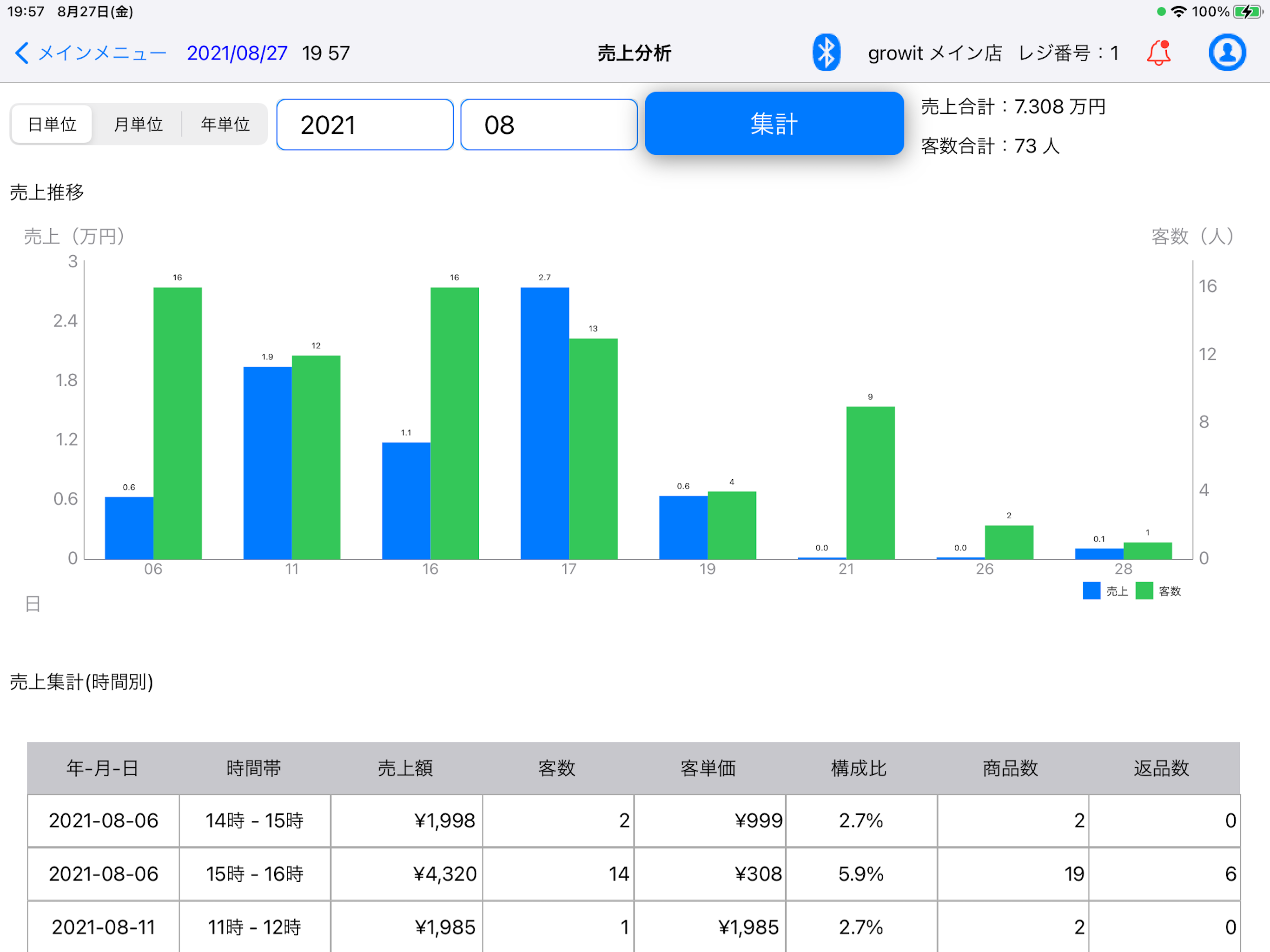This screenshot has width=1270, height=952.
Task: Click the 年-月-日 column header
Action: [103, 768]
